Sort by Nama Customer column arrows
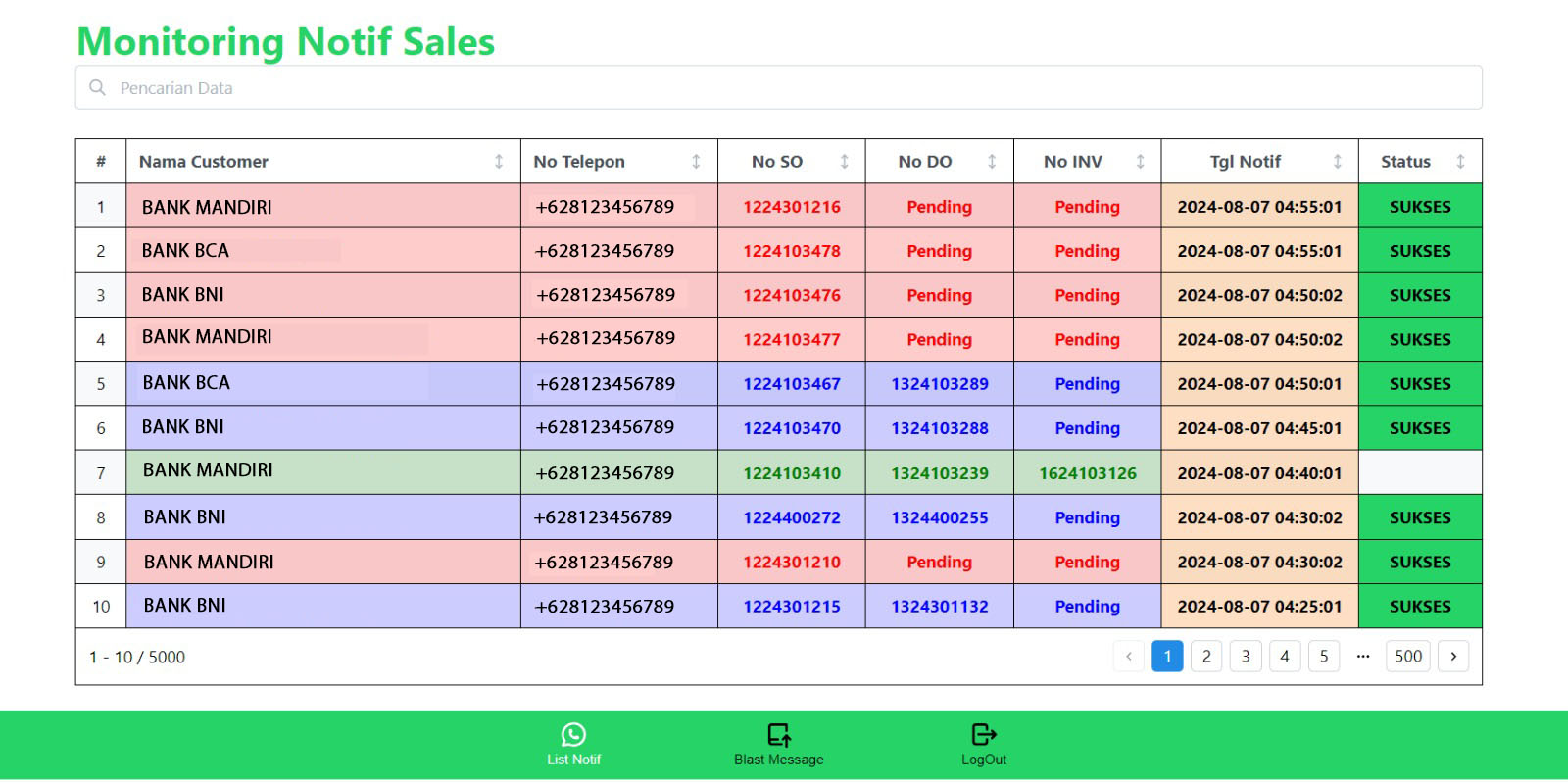Image resolution: width=1568 pixels, height=784 pixels. [x=499, y=162]
